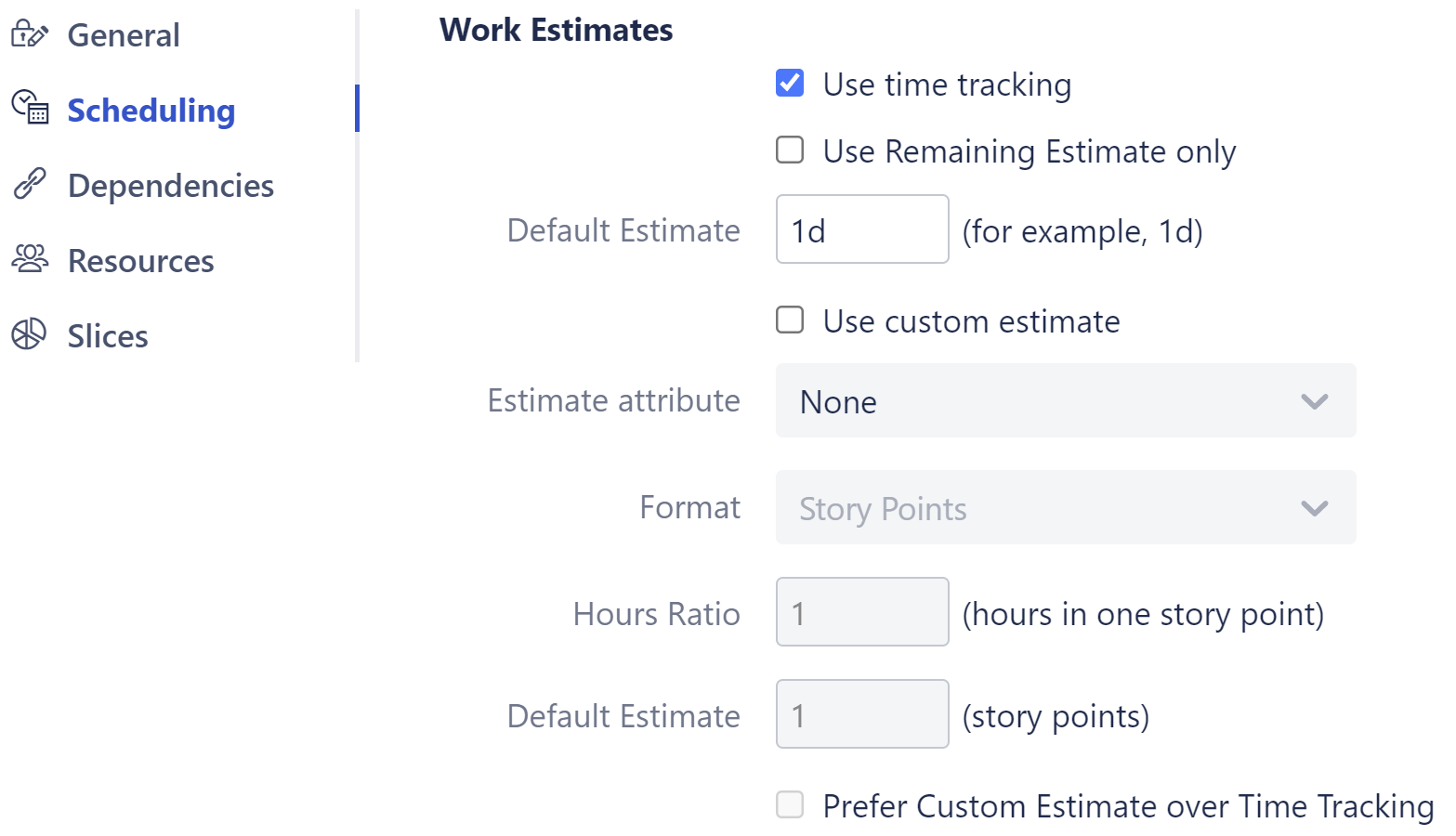Screen dimensions: 1456x836
Task: Click the Slices pie chart icon
Action: pyautogui.click(x=29, y=334)
